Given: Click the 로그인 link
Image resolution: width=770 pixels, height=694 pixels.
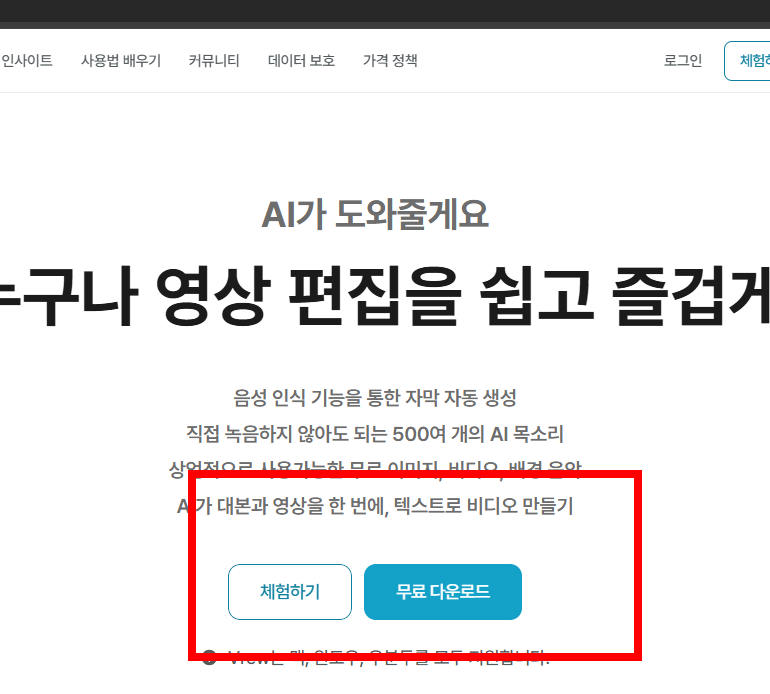Looking at the screenshot, I should pyautogui.click(x=683, y=60).
